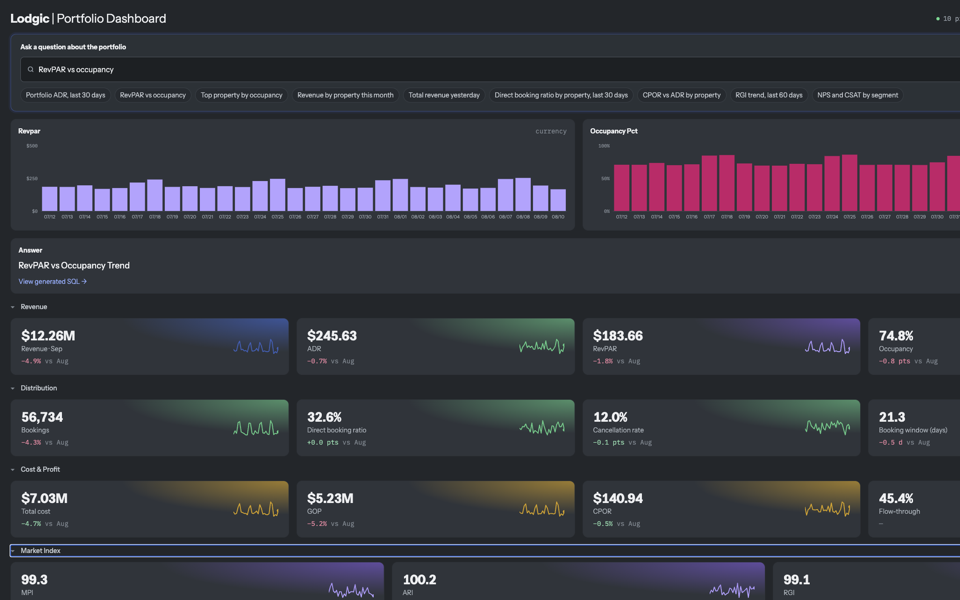This screenshot has width=960, height=600.
Task: Click the Revenue Sep sparkline chart
Action: click(x=256, y=347)
